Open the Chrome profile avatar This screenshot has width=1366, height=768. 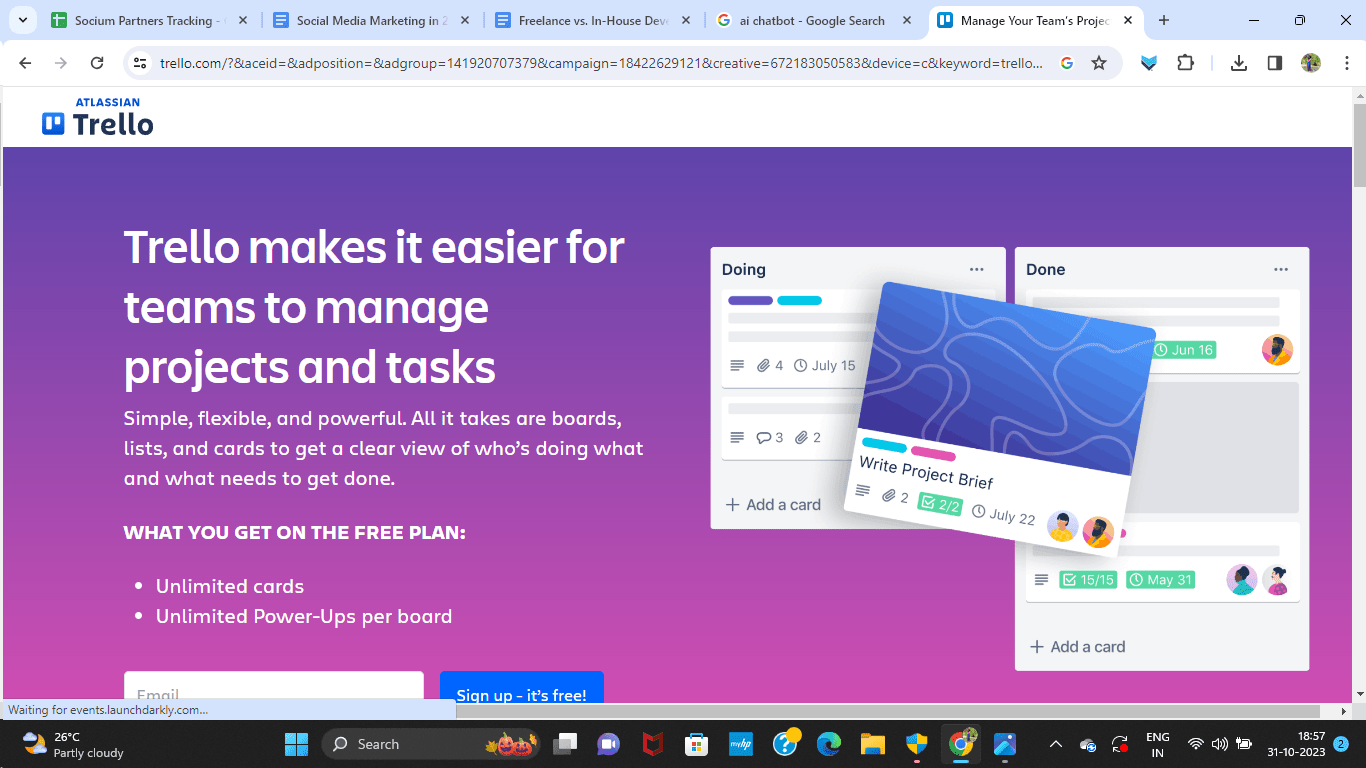[x=1311, y=63]
